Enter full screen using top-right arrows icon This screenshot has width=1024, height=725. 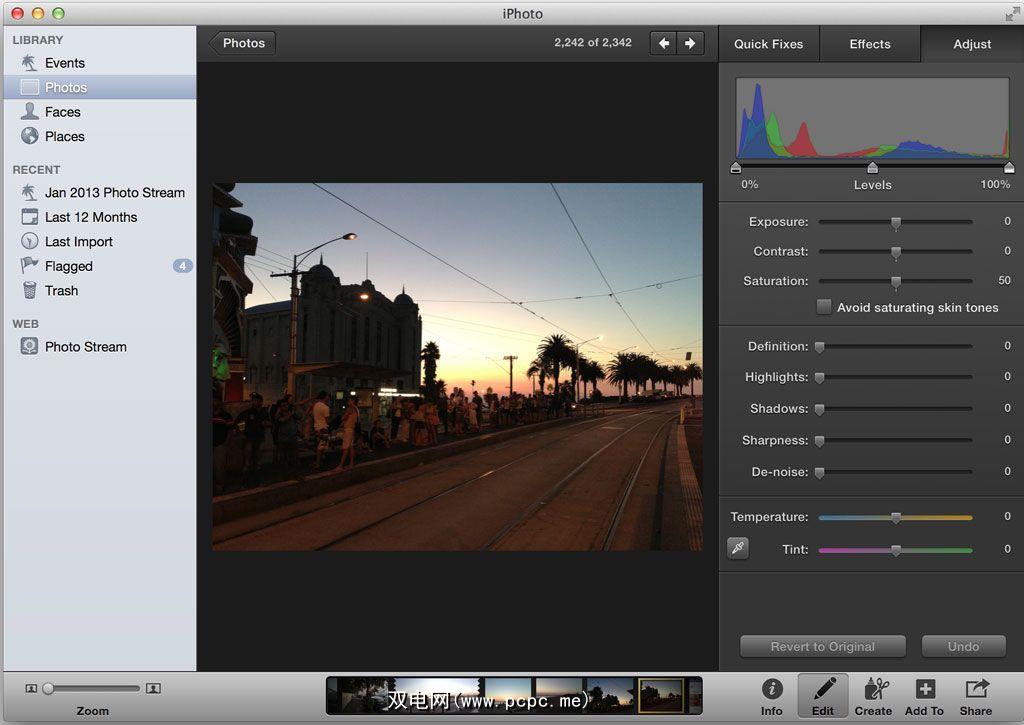(1011, 13)
